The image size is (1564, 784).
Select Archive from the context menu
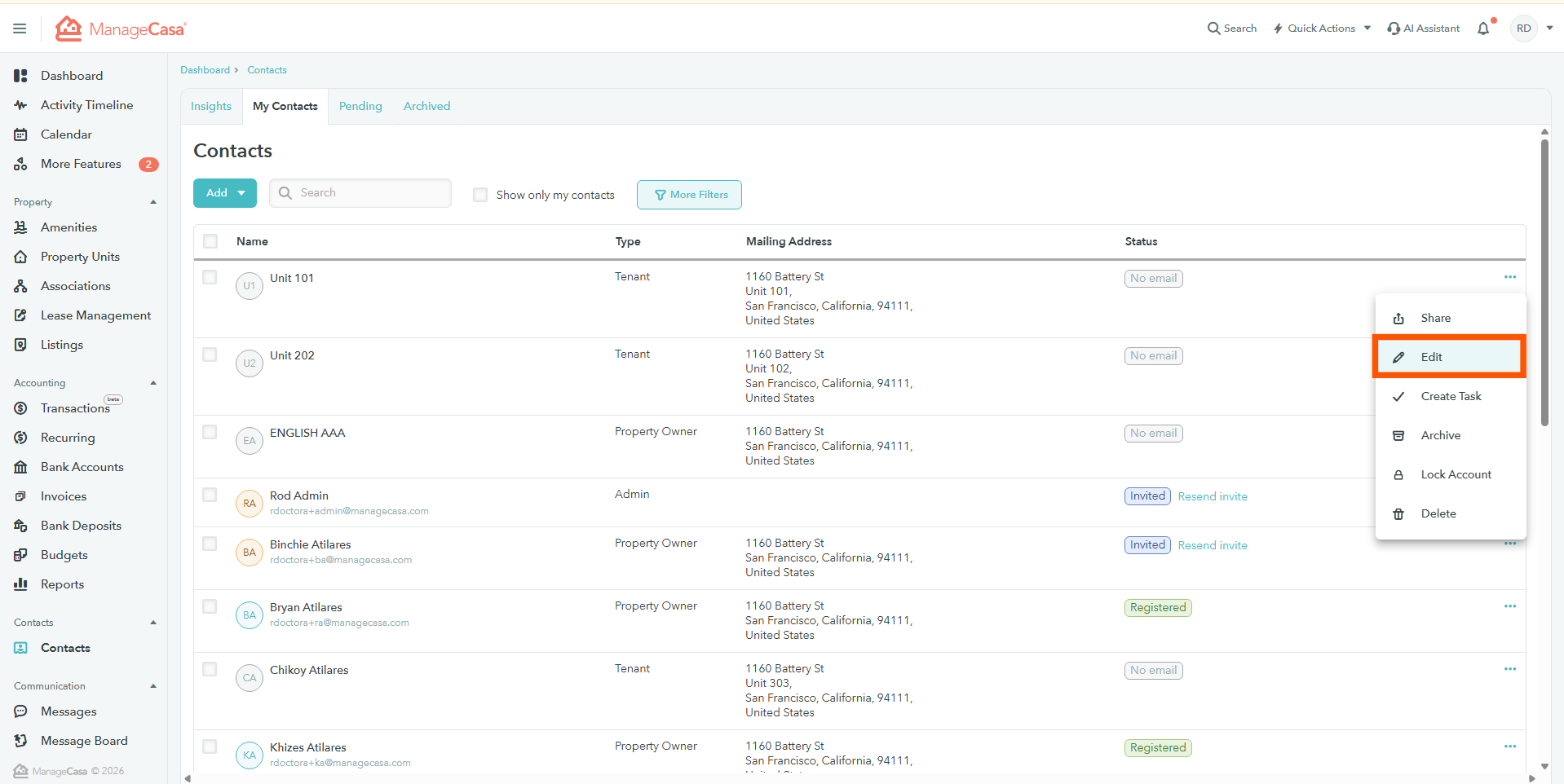point(1440,435)
